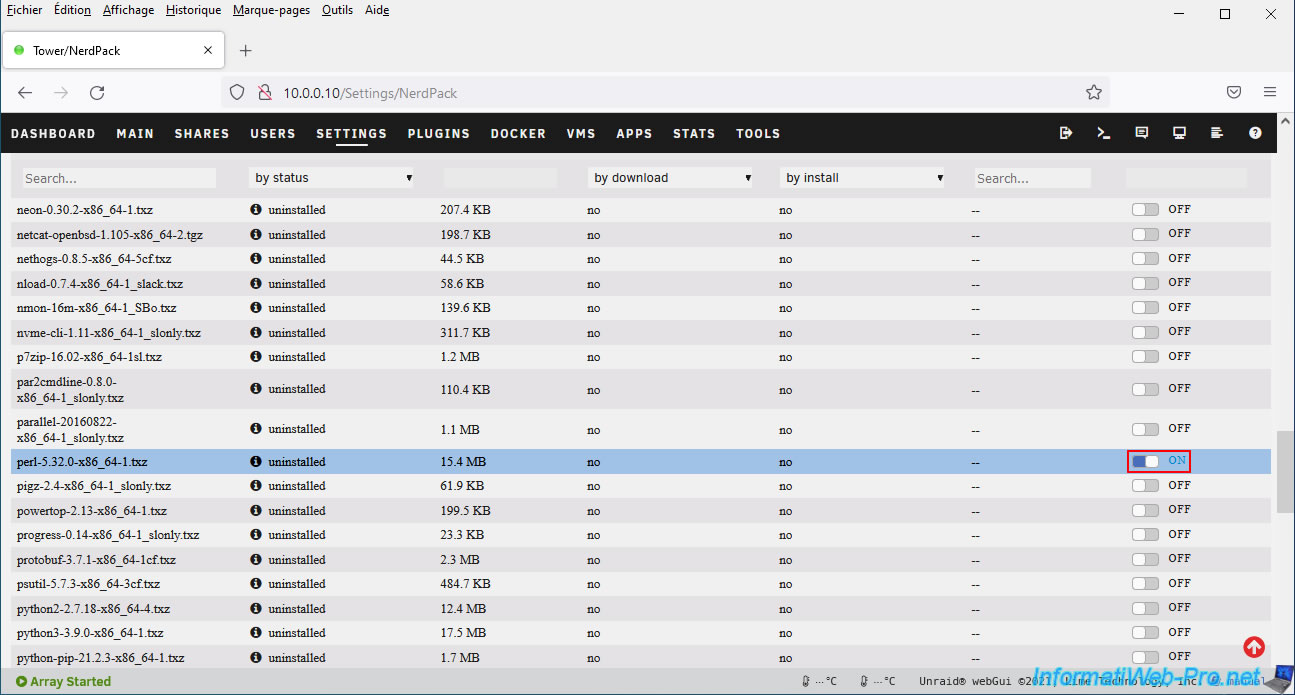Reload page with browser refresh icon
This screenshot has width=1295, height=695.
[97, 93]
